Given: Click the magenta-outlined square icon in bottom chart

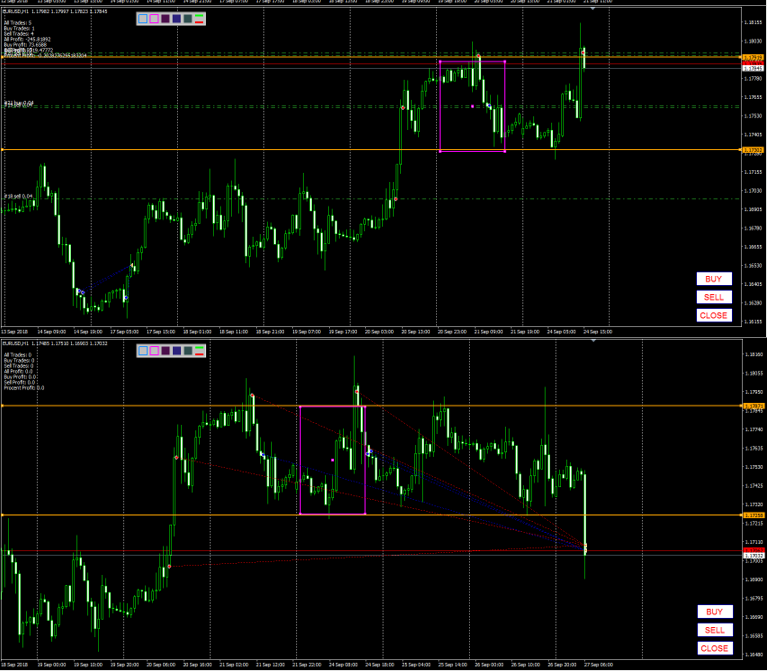Looking at the screenshot, I should click(154, 351).
